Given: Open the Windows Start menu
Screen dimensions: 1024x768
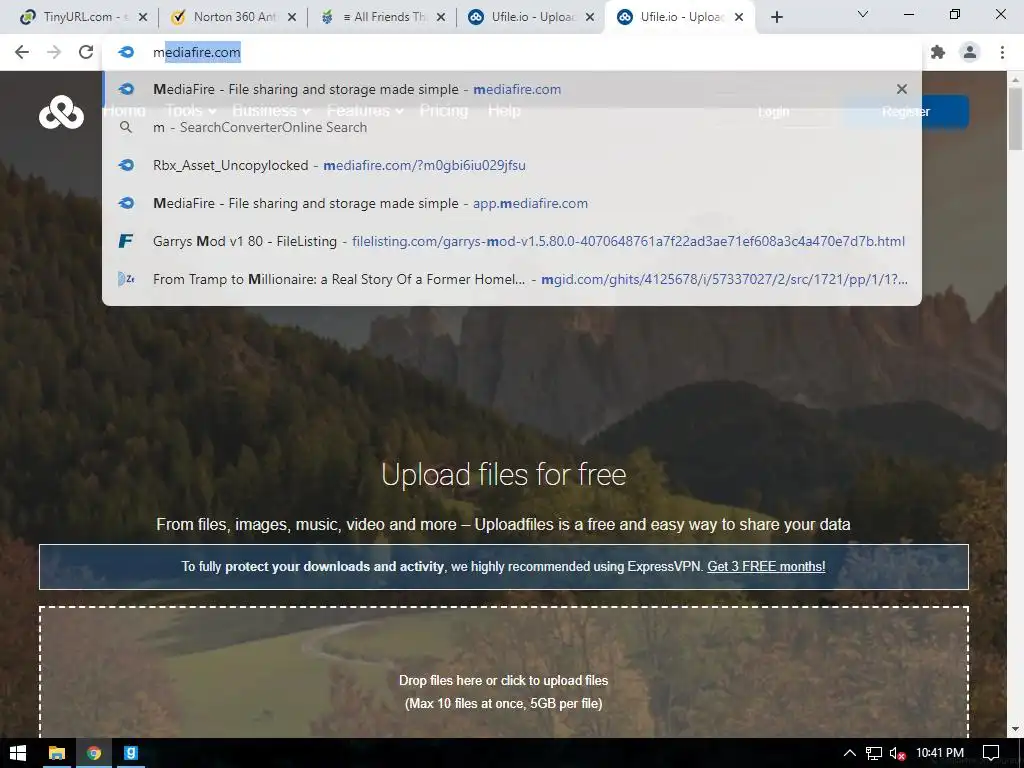Looking at the screenshot, I should 18,753.
